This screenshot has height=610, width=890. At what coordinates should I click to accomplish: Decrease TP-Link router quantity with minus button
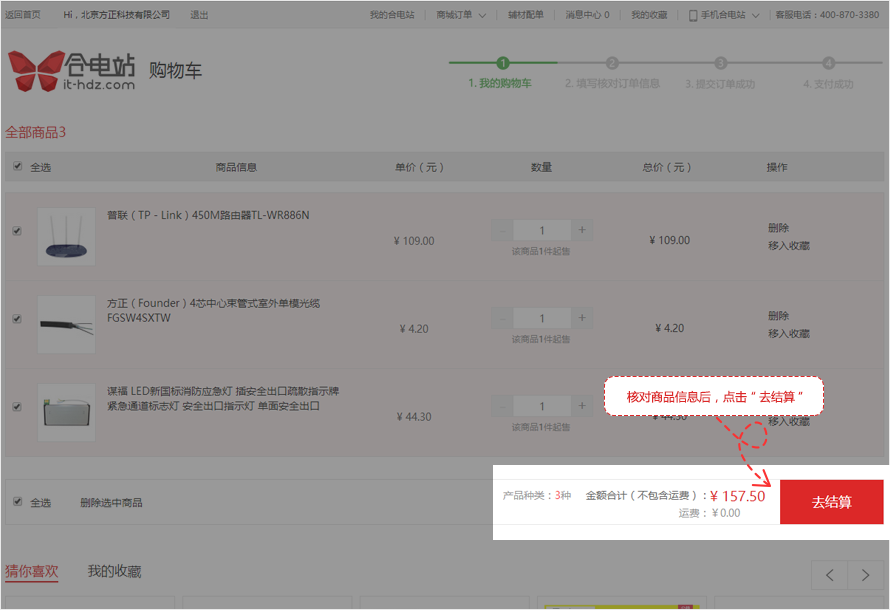coord(502,231)
